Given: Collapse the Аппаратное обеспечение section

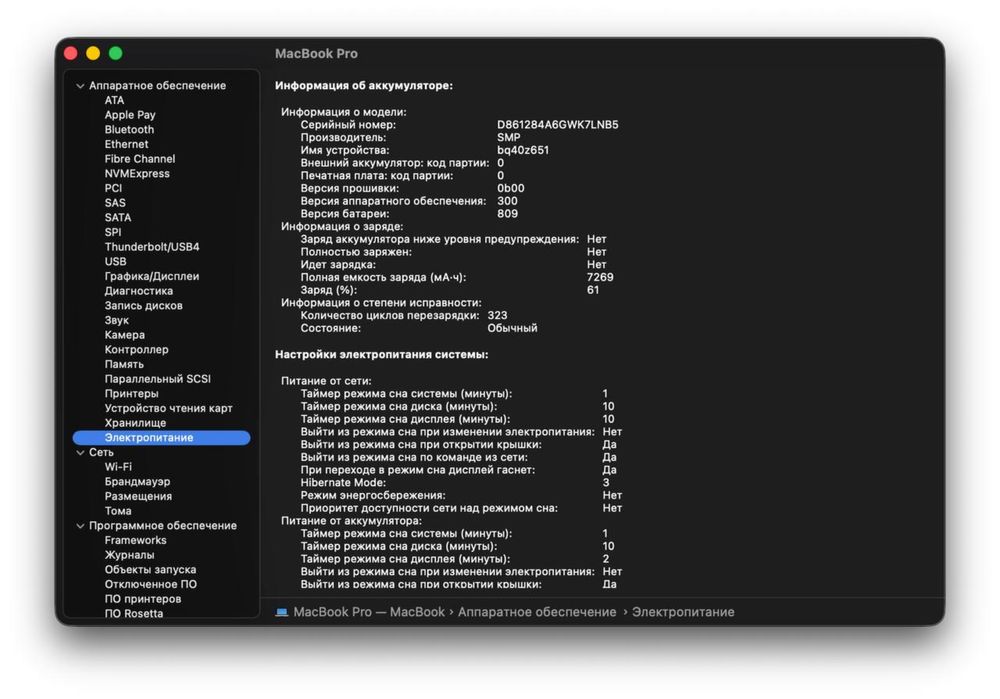Looking at the screenshot, I should click(x=80, y=85).
